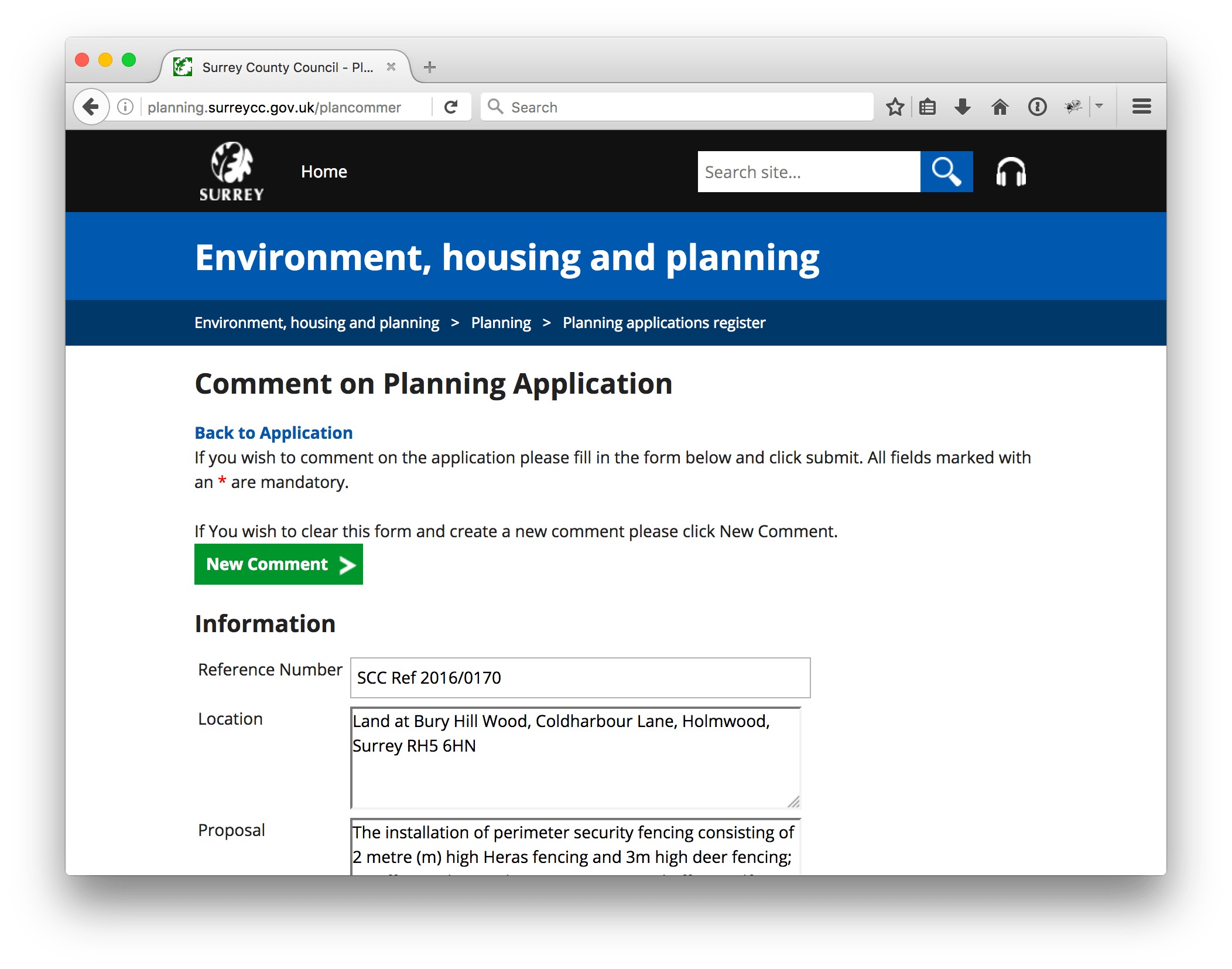Viewport: 1232px width, 969px height.
Task: Click the Search site input field
Action: tap(809, 172)
